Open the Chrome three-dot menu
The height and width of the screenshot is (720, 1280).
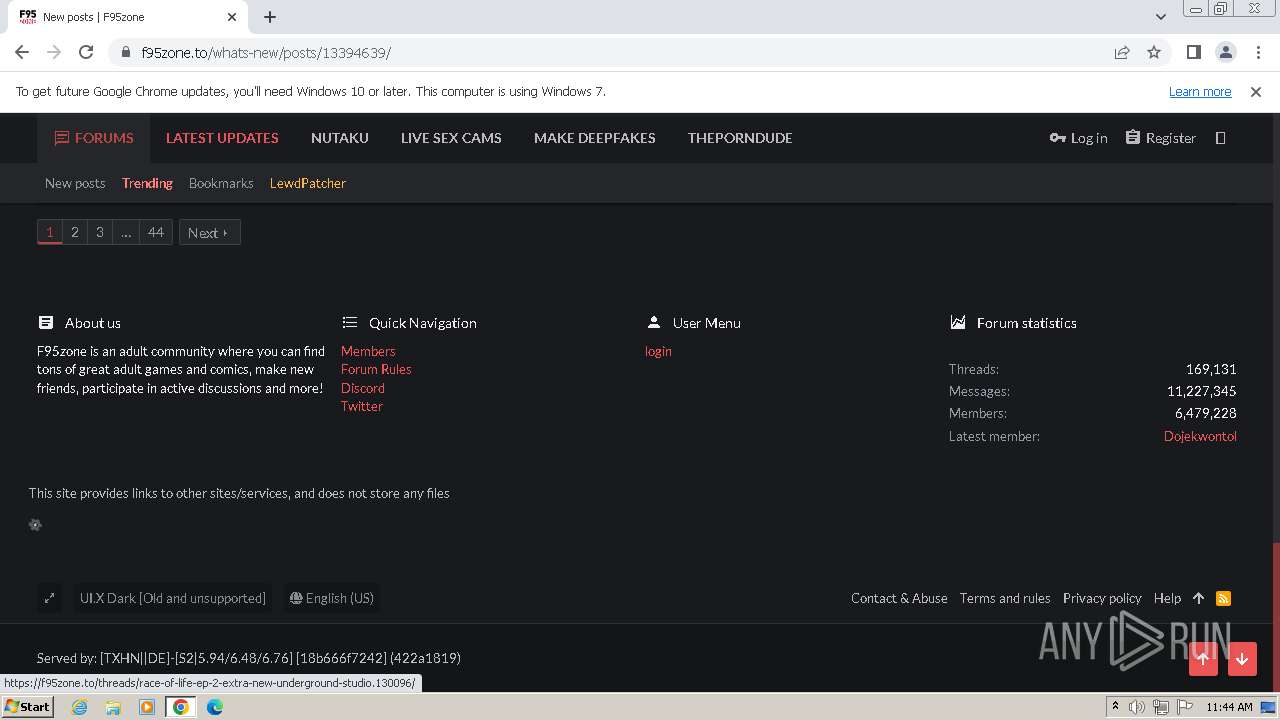pos(1257,52)
